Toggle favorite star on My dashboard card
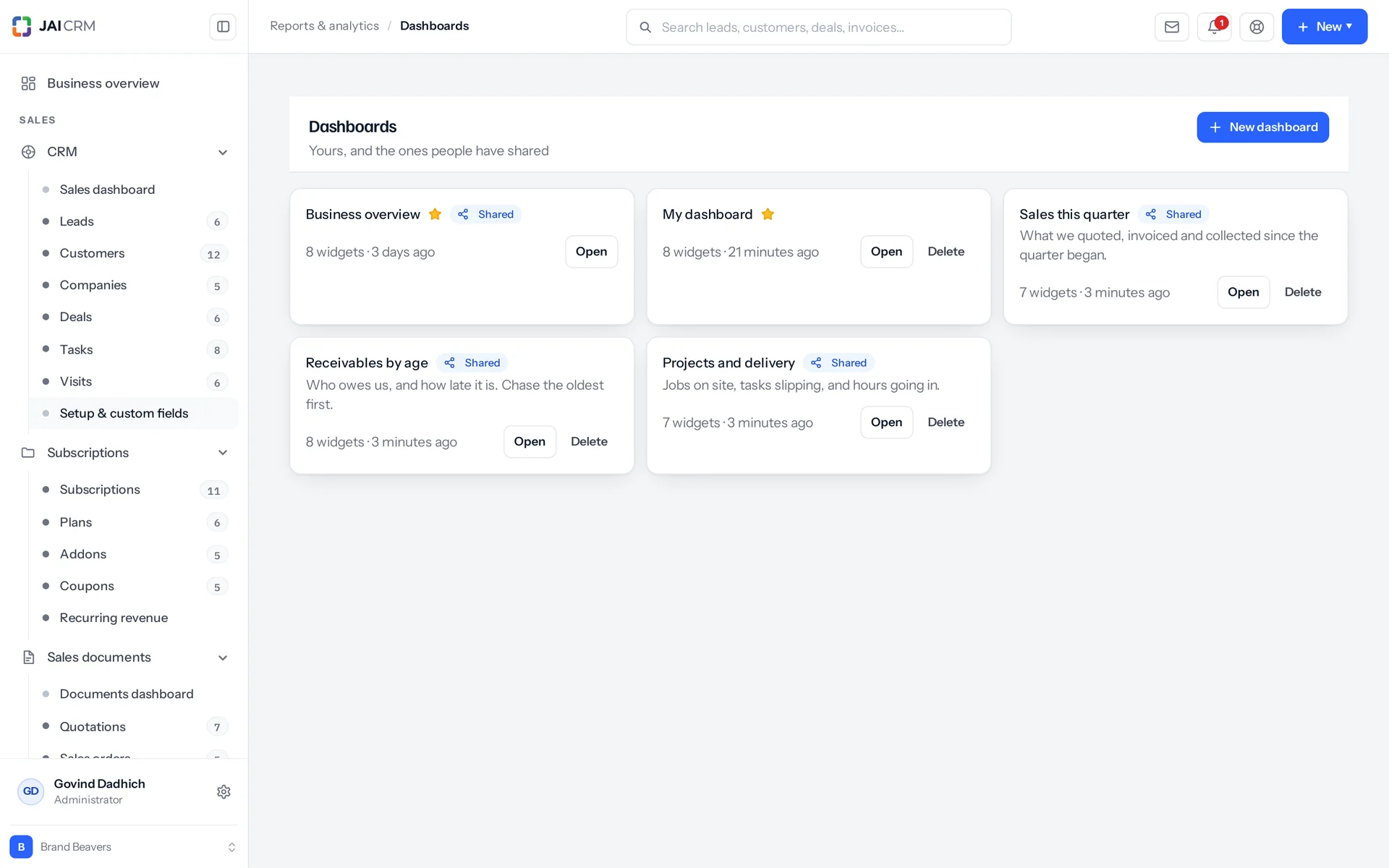 point(768,214)
